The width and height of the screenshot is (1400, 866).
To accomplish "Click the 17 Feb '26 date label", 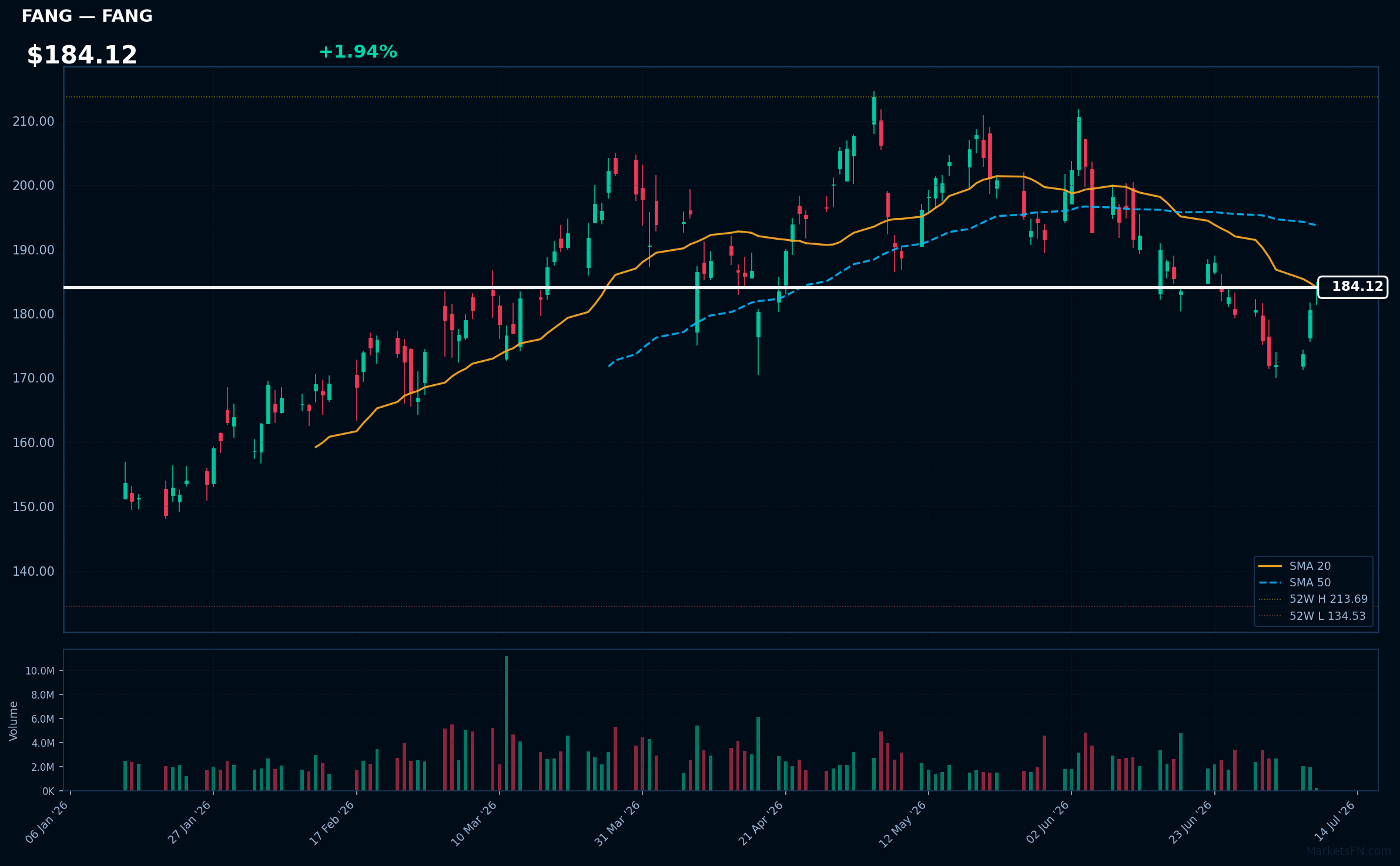I will pyautogui.click(x=332, y=822).
